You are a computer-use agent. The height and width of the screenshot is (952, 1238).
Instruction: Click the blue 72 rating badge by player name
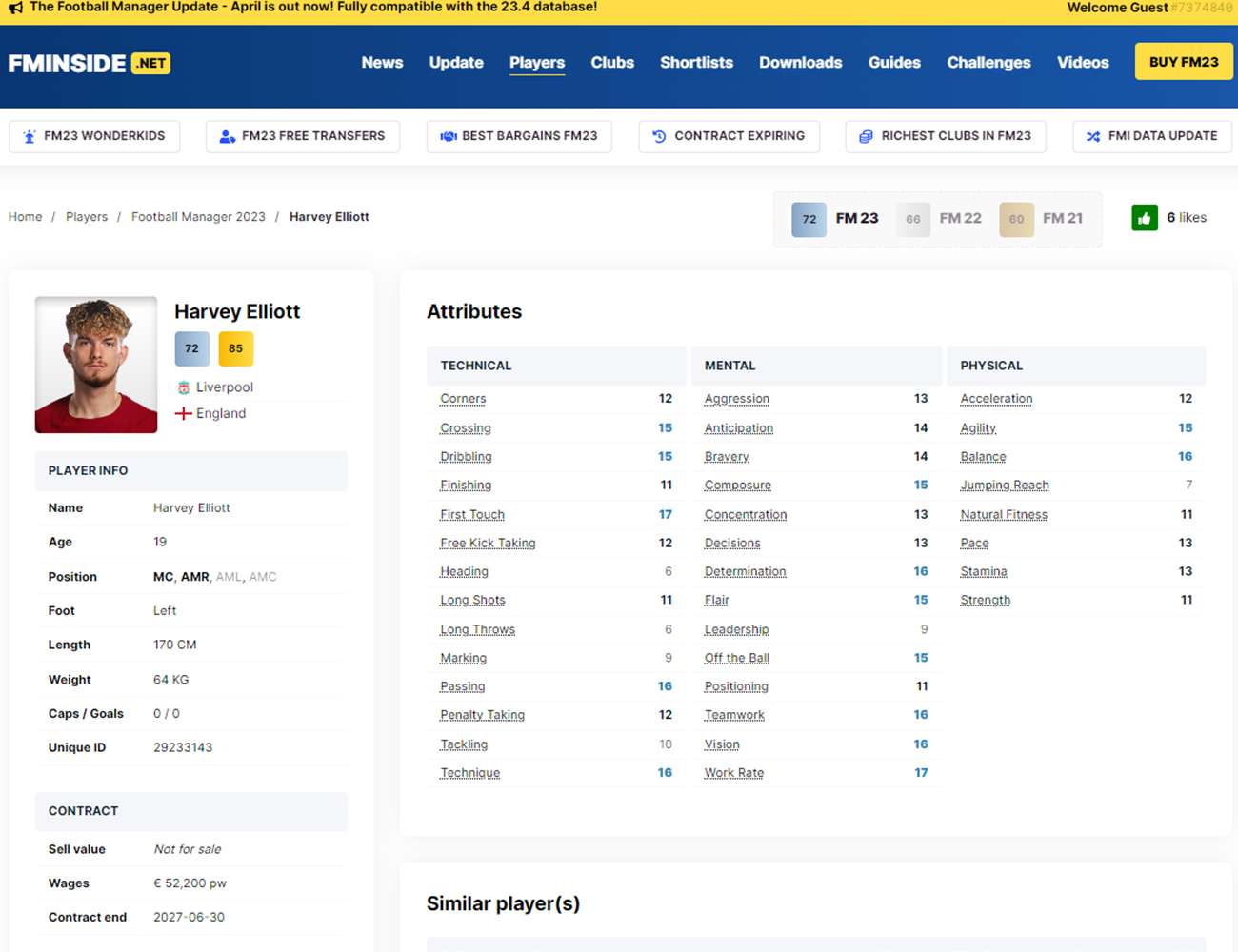click(191, 348)
